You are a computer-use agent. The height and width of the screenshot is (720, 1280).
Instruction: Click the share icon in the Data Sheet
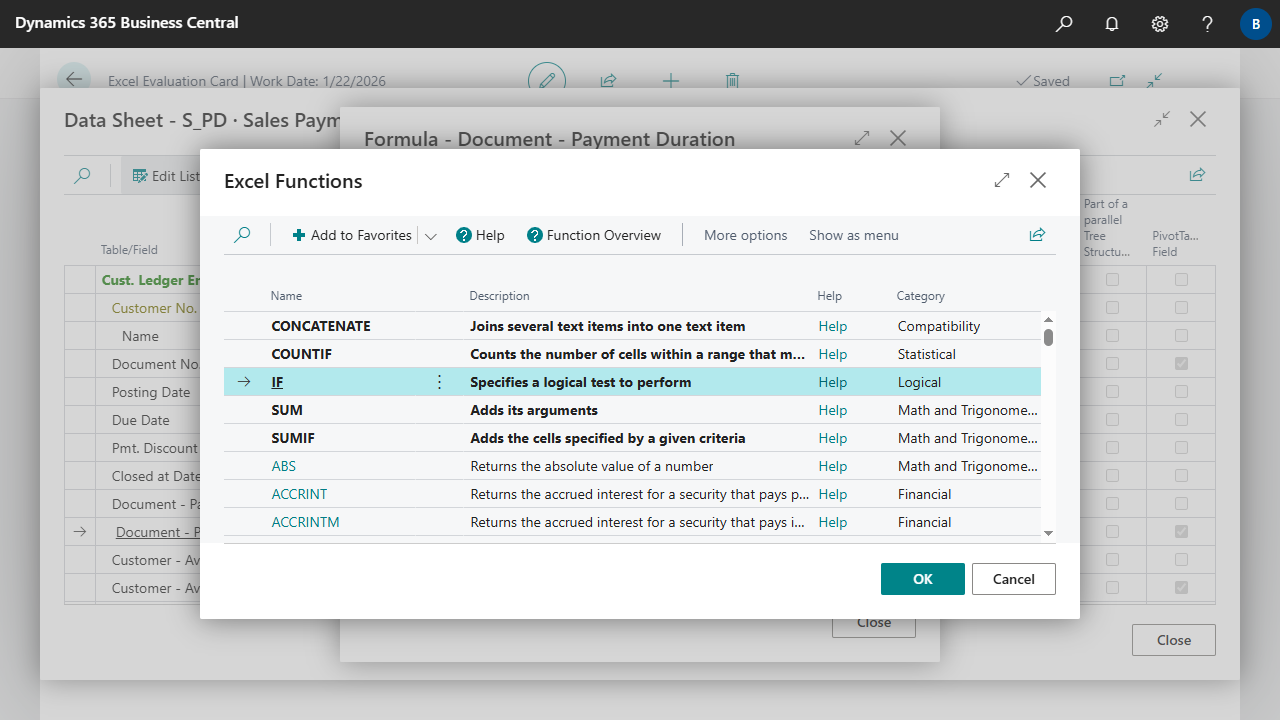point(1197,174)
